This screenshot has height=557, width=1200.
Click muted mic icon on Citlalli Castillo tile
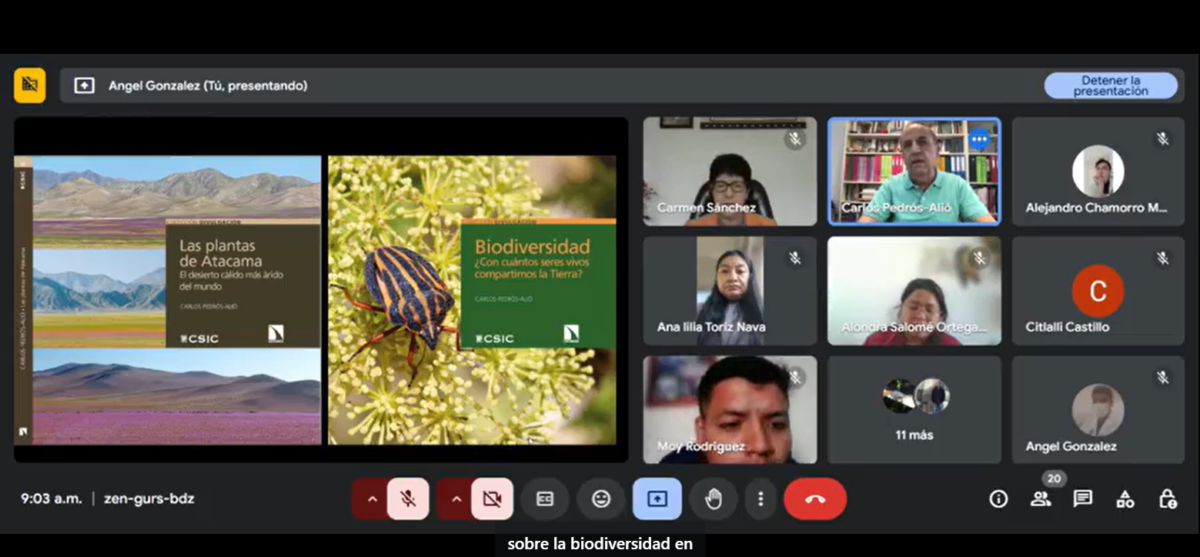pyautogui.click(x=1163, y=259)
